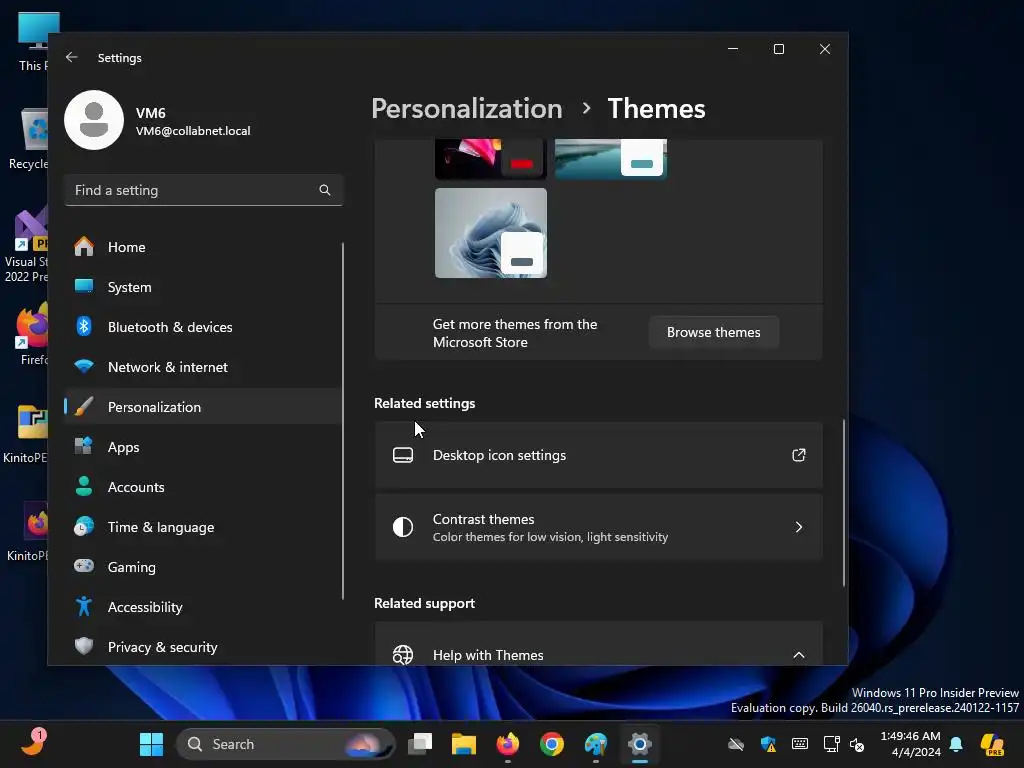Open Network & internet settings
This screenshot has width=1024, height=768.
point(202,367)
